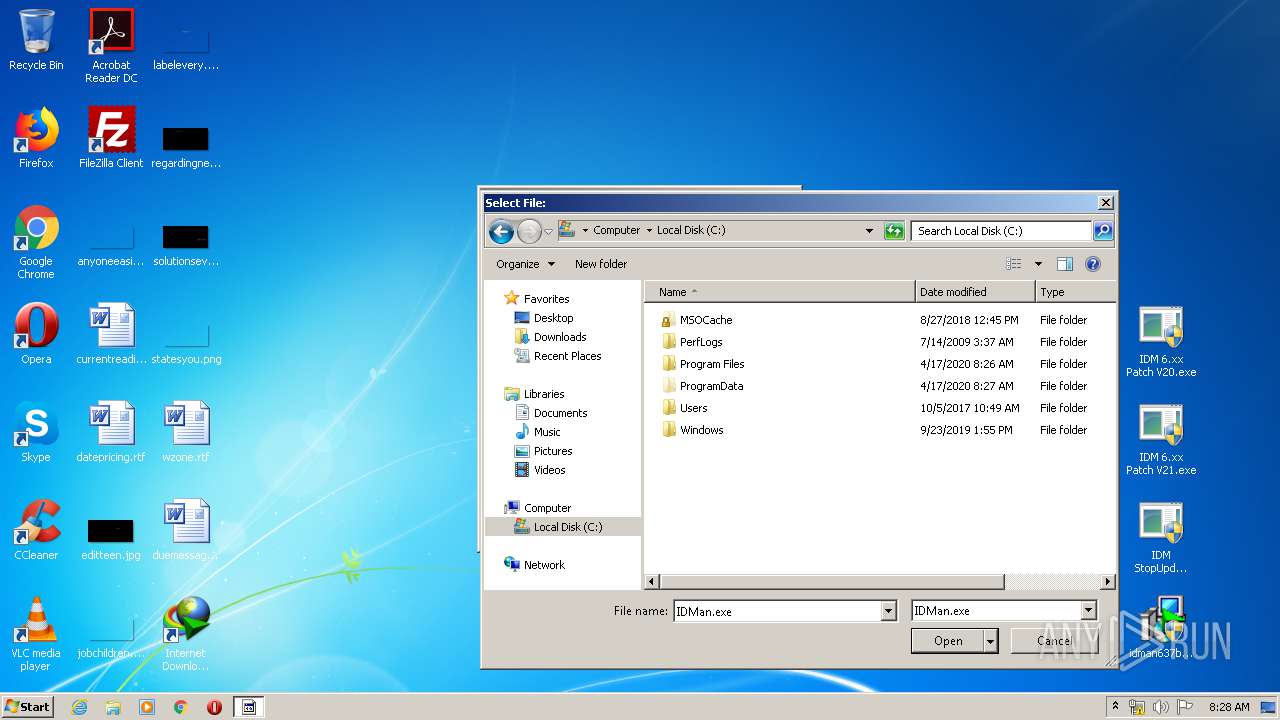Image resolution: width=1280 pixels, height=720 pixels.
Task: Select Downloads under Favorites
Action: 560,337
